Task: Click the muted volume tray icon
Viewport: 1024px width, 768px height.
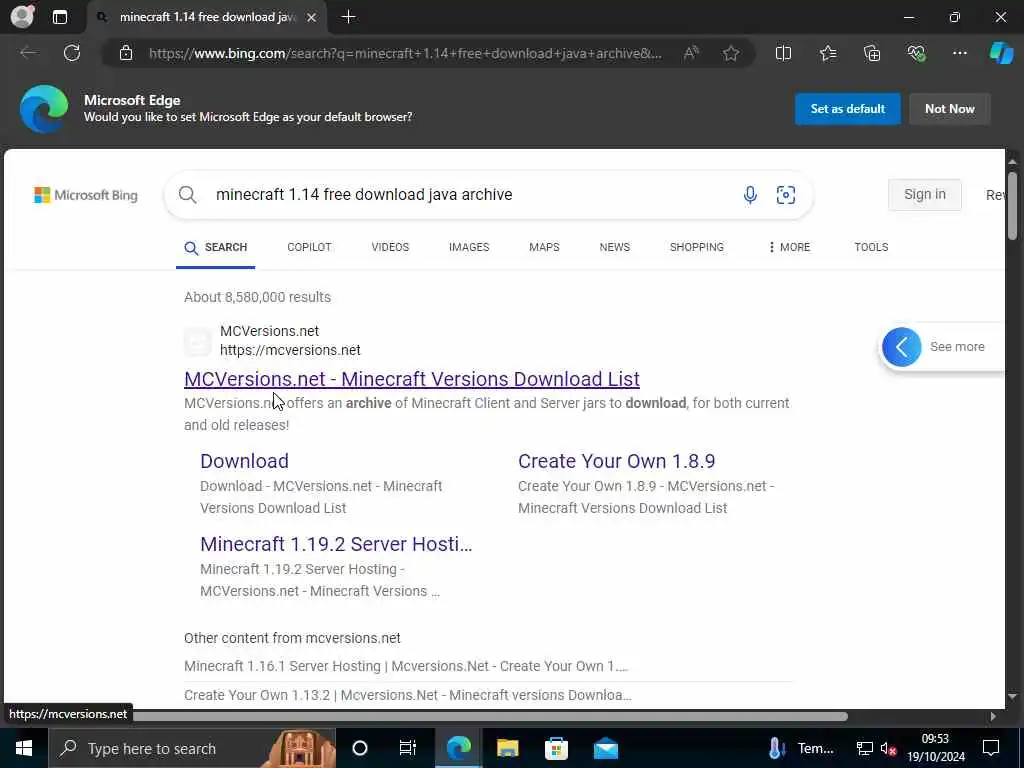Action: point(888,748)
